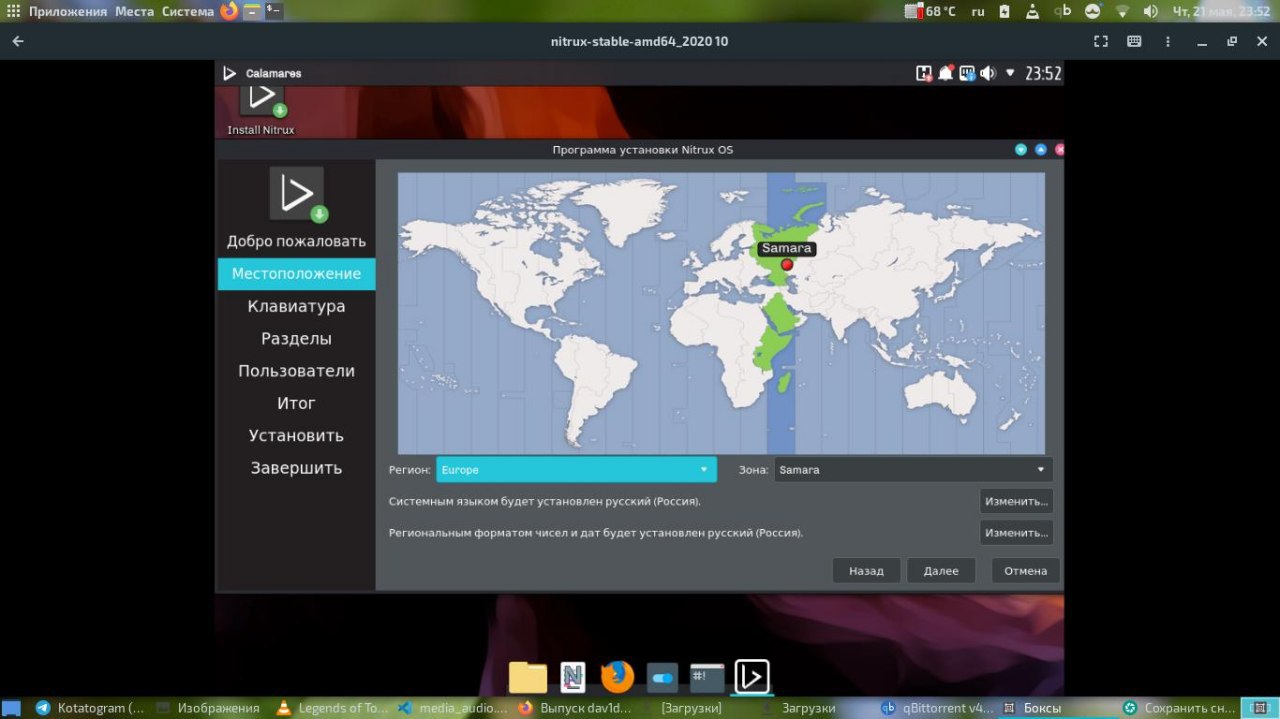
Task: Launch the Nitrux N app from dock
Action: coord(573,677)
